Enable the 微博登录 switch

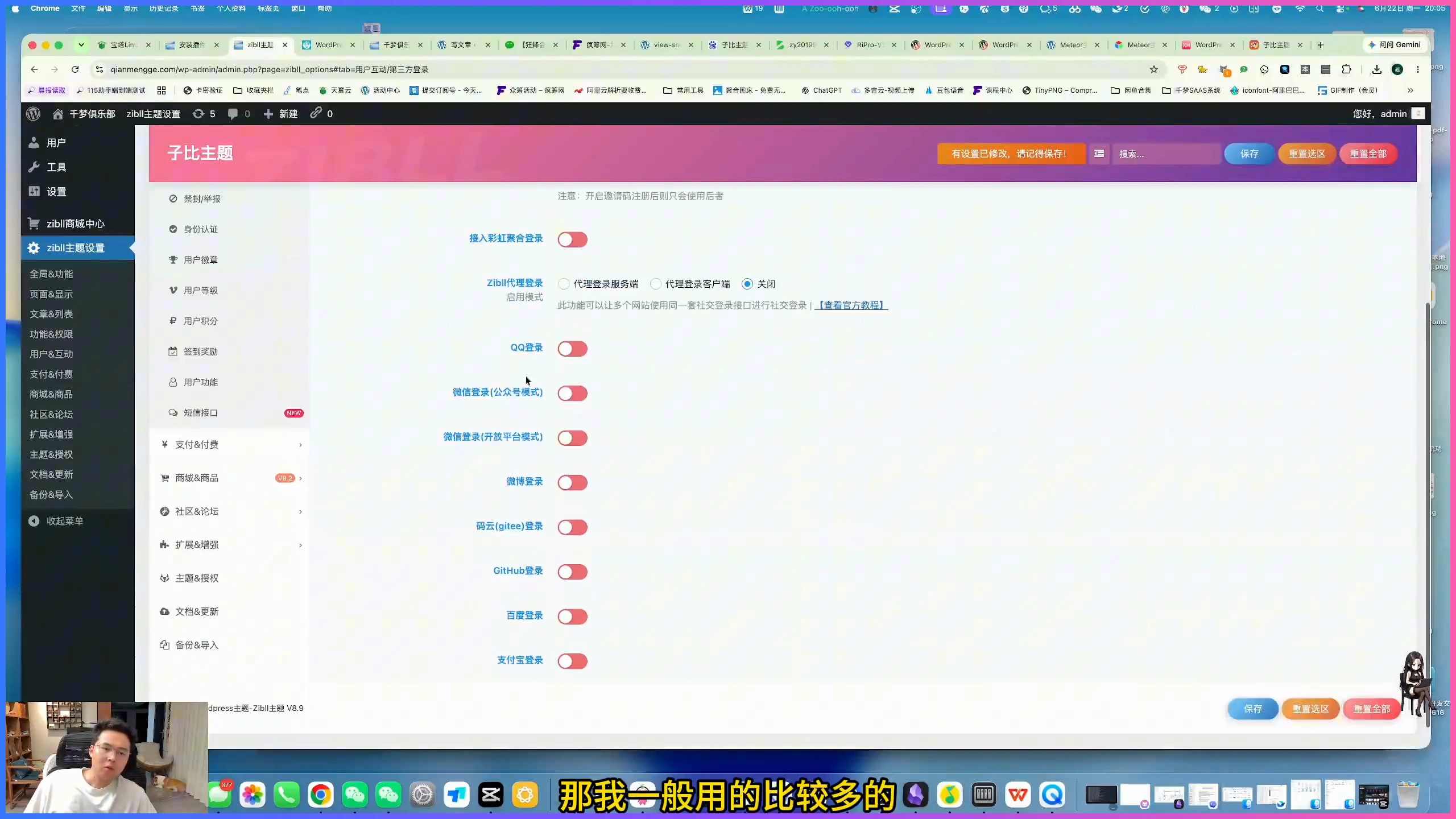coord(572,482)
